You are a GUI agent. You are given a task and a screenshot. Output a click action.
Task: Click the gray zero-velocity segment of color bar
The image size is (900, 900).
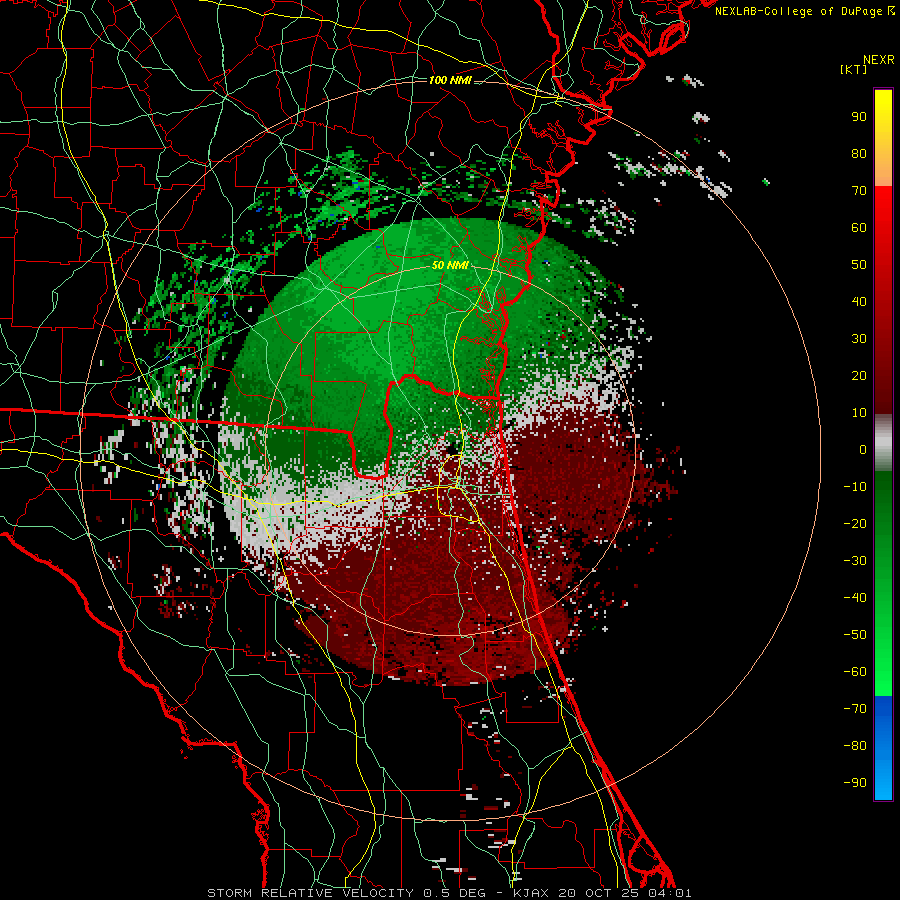coord(883,443)
